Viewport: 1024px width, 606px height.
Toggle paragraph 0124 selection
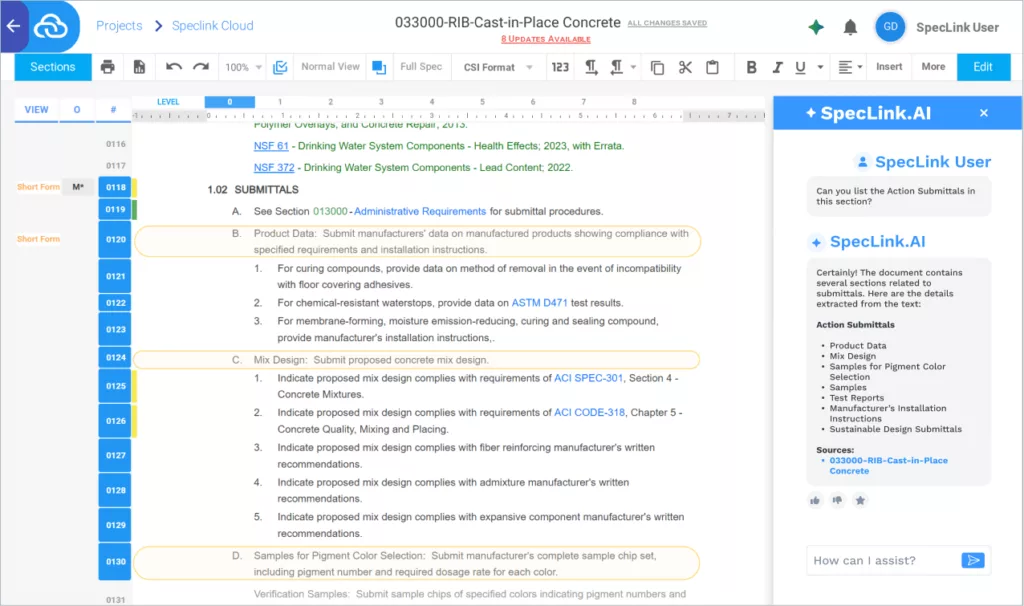tap(116, 357)
